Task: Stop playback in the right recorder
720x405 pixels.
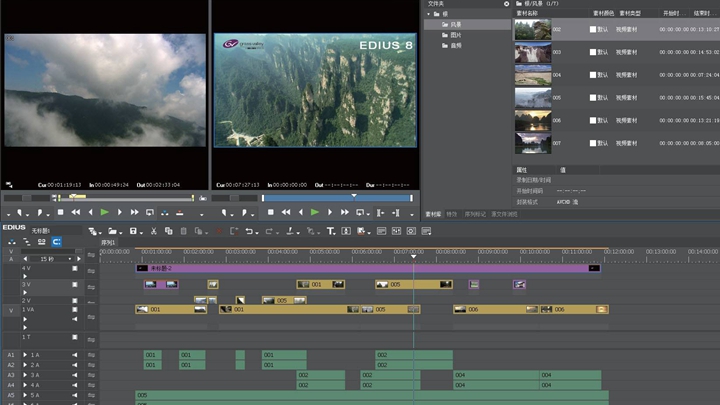Action: tap(270, 212)
